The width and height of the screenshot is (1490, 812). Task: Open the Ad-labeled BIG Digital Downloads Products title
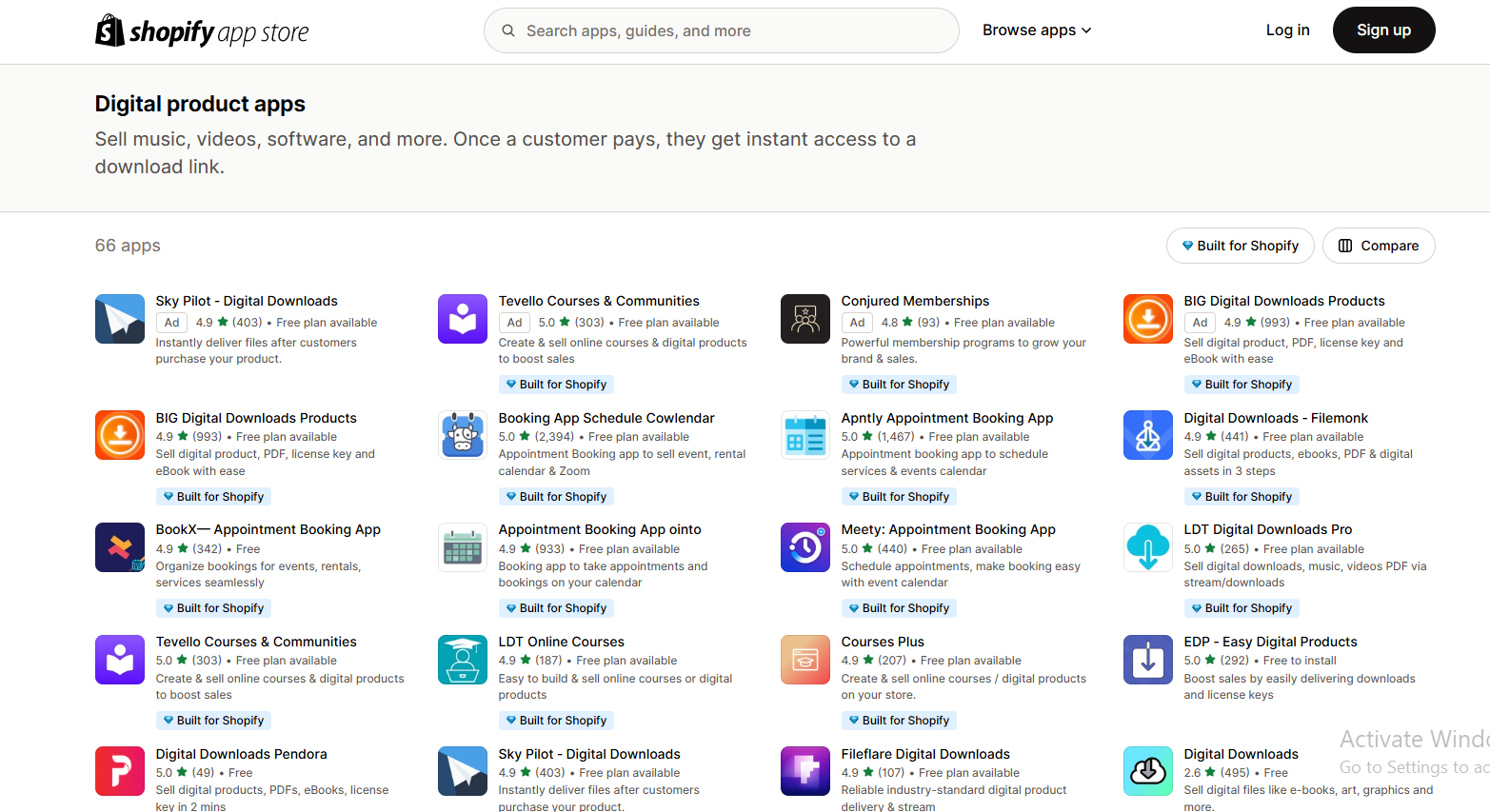tap(1284, 301)
